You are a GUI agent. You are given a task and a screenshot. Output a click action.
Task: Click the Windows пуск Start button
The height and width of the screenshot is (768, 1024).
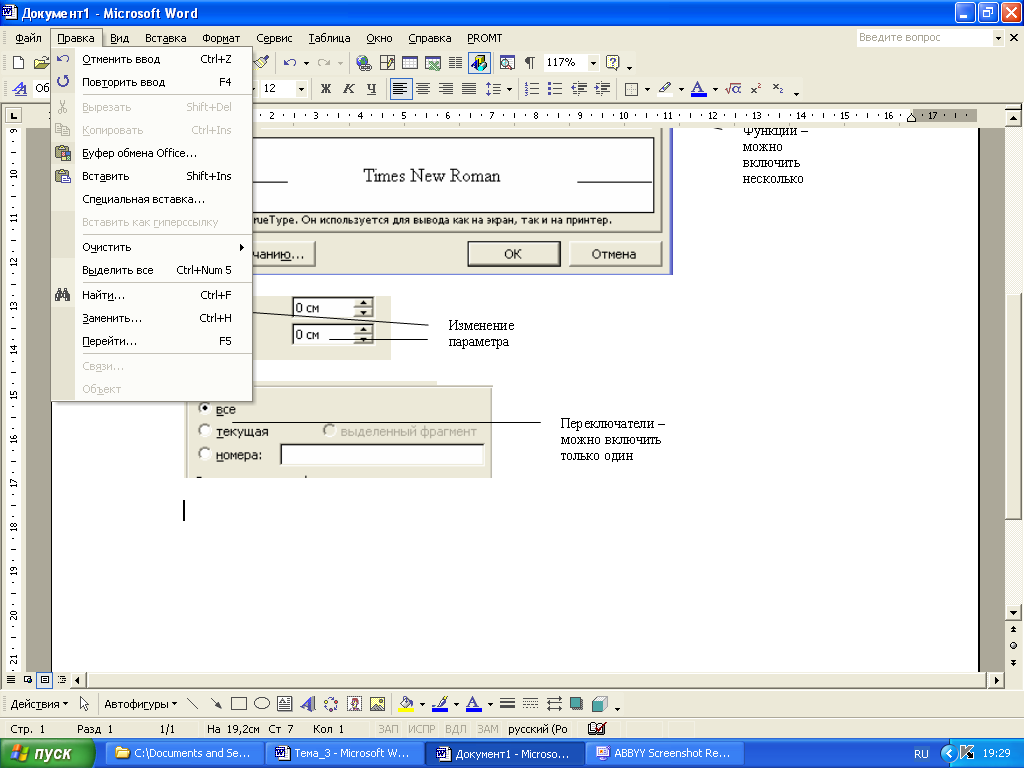point(47,753)
